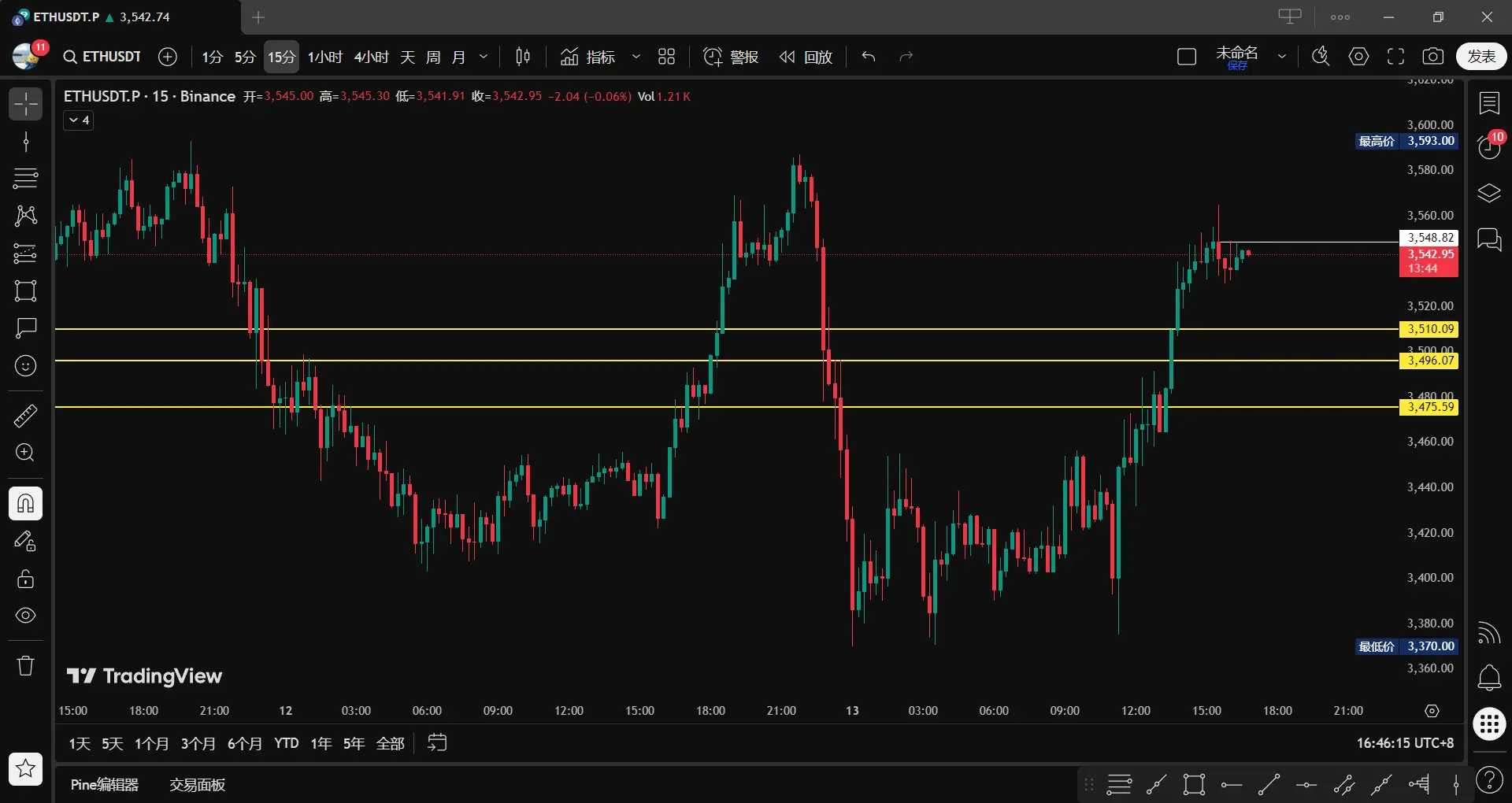Toggle fullscreen mode for the chart
Viewport: 1512px width, 803px height.
[1396, 57]
